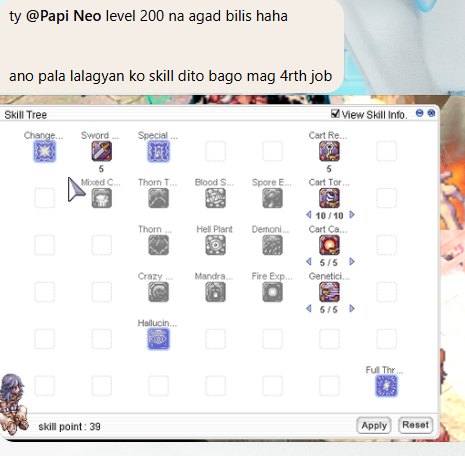Minimize the Skill Tree window
This screenshot has width=465, height=456.
click(419, 113)
